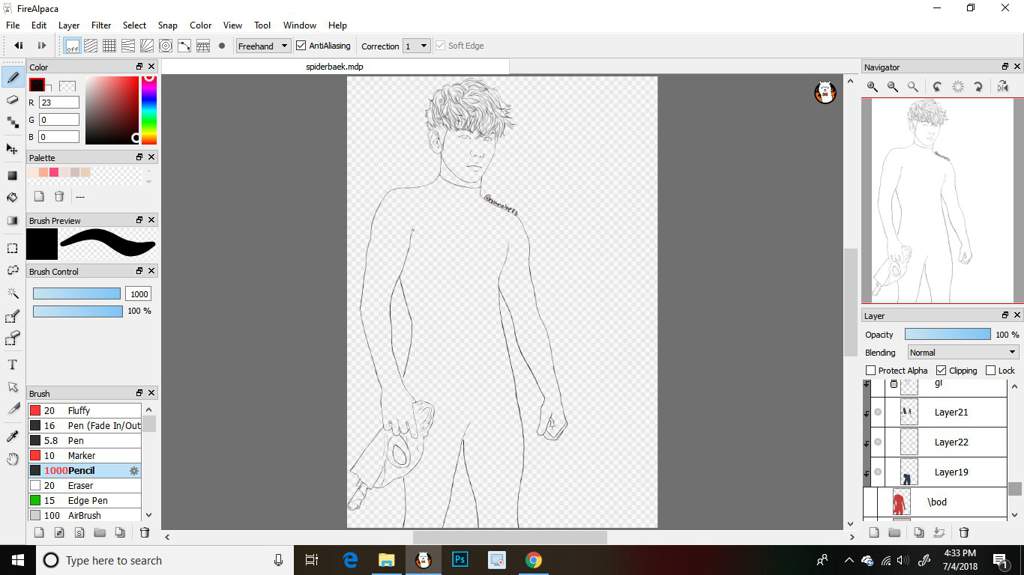Select the Eraser tool in left toolbar
This screenshot has width=1024, height=575.
tap(12, 100)
